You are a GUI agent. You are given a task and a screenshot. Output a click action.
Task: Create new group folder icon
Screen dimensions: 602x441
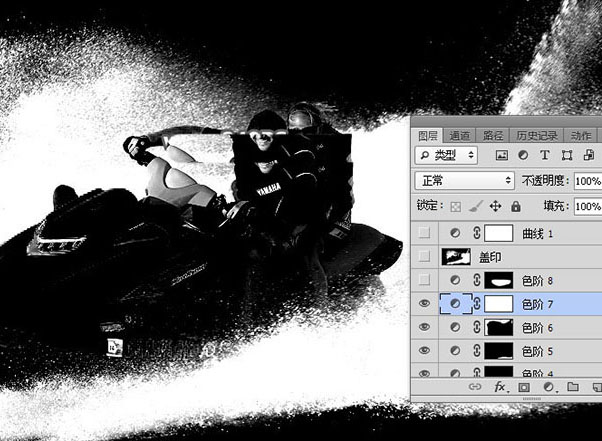[573, 386]
